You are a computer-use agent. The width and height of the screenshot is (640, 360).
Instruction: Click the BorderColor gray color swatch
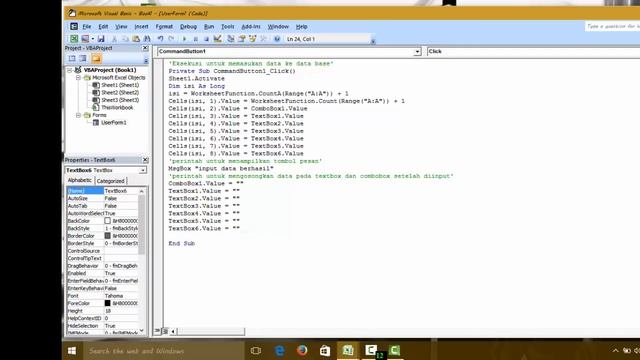click(x=107, y=236)
